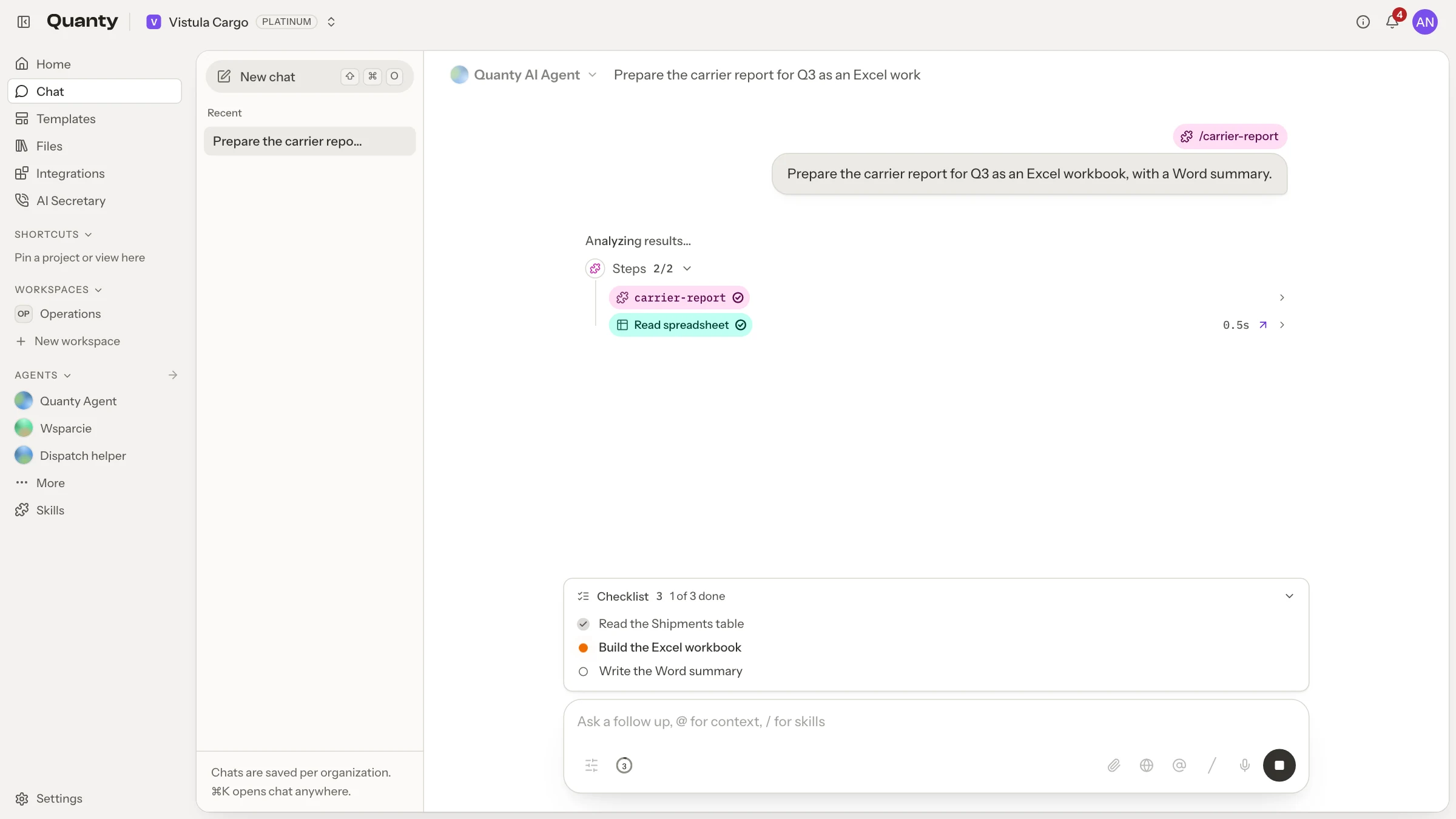Select the Wsparcie agent
This screenshot has width=1456, height=819.
pyautogui.click(x=95, y=428)
